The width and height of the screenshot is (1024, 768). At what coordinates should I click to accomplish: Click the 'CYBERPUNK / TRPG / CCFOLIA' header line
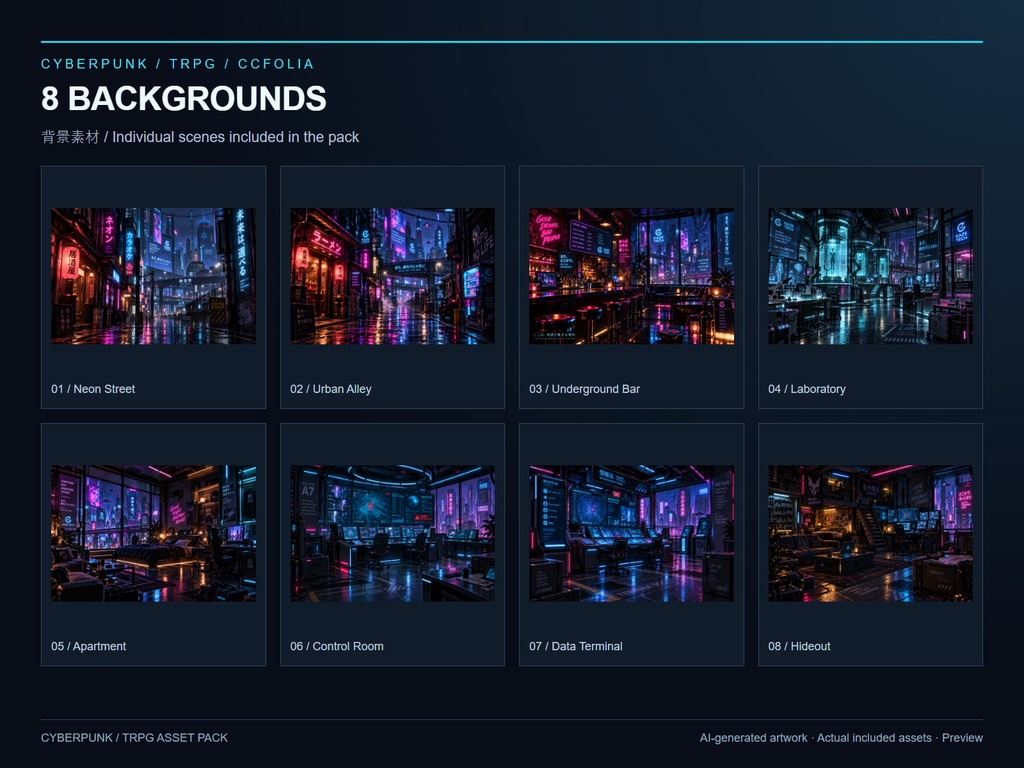pyautogui.click(x=178, y=64)
